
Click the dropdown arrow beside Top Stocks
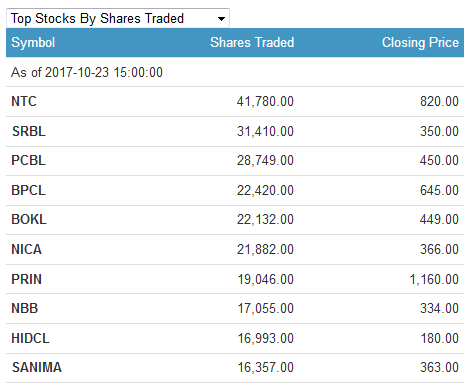click(x=221, y=19)
